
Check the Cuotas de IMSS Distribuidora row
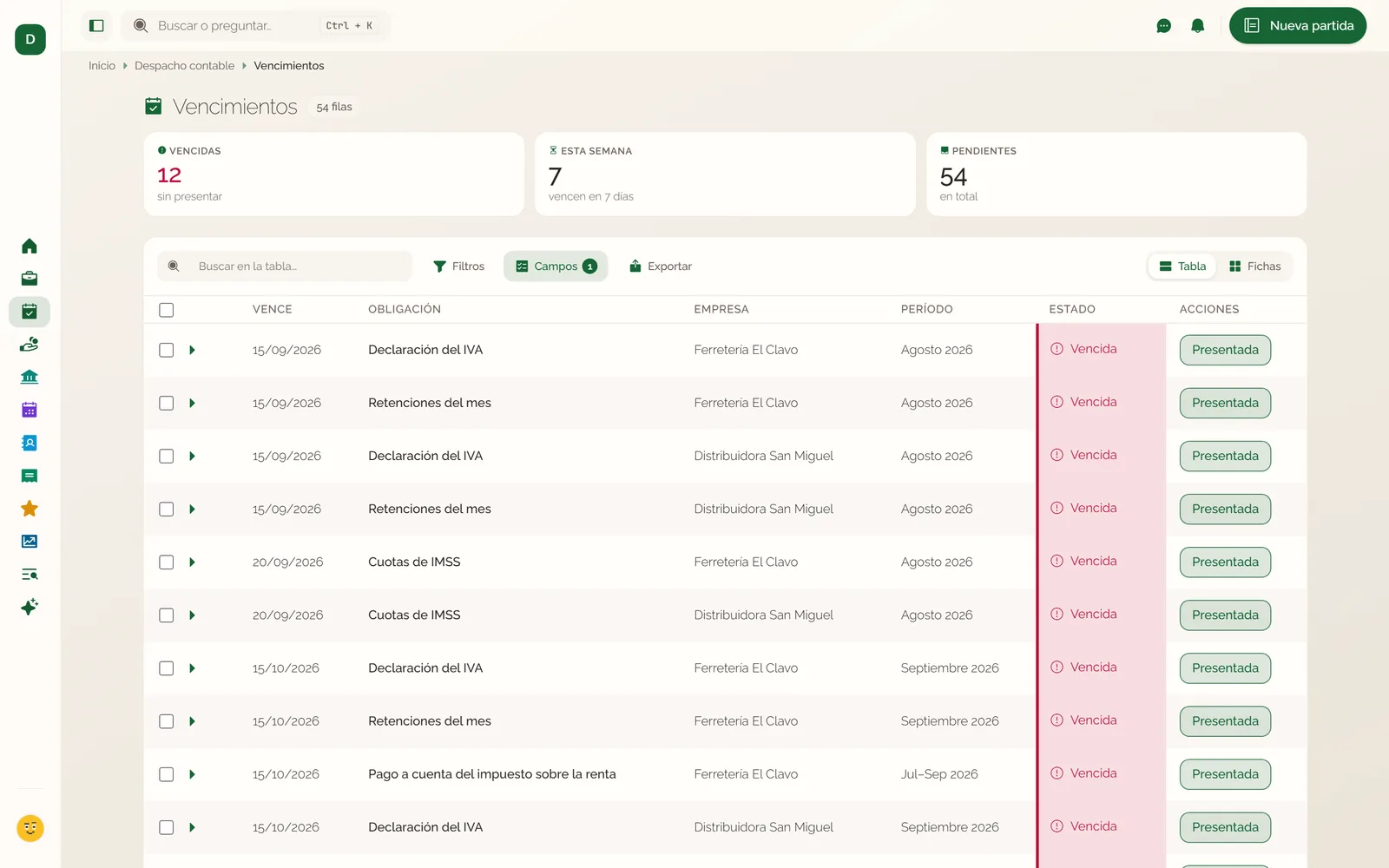click(x=167, y=615)
